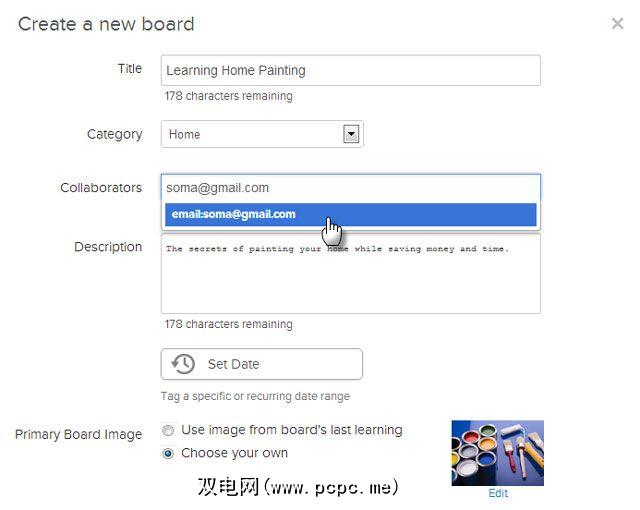The width and height of the screenshot is (640, 510).
Task: Click the 'Create a new board' heading
Action: [106, 24]
